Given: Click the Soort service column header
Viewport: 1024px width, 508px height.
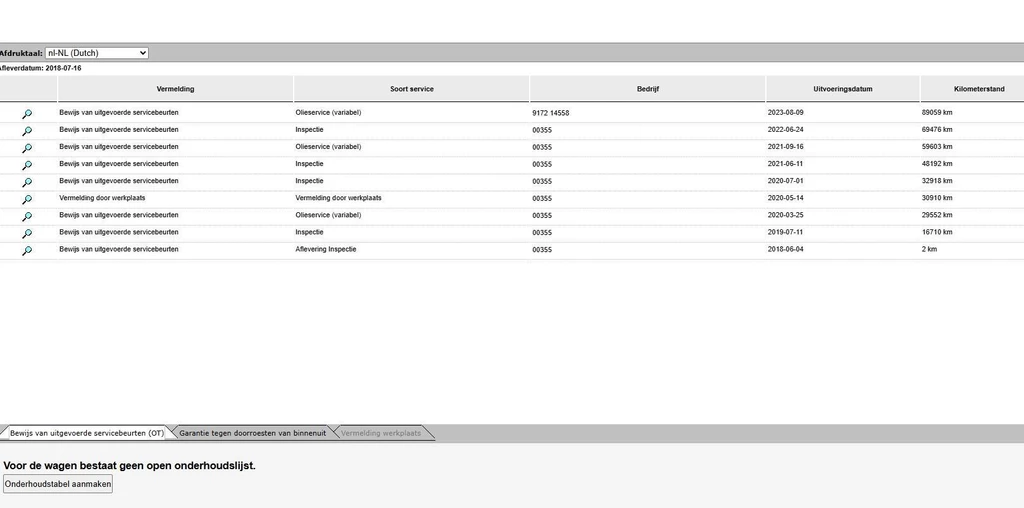Looking at the screenshot, I should pyautogui.click(x=411, y=89).
